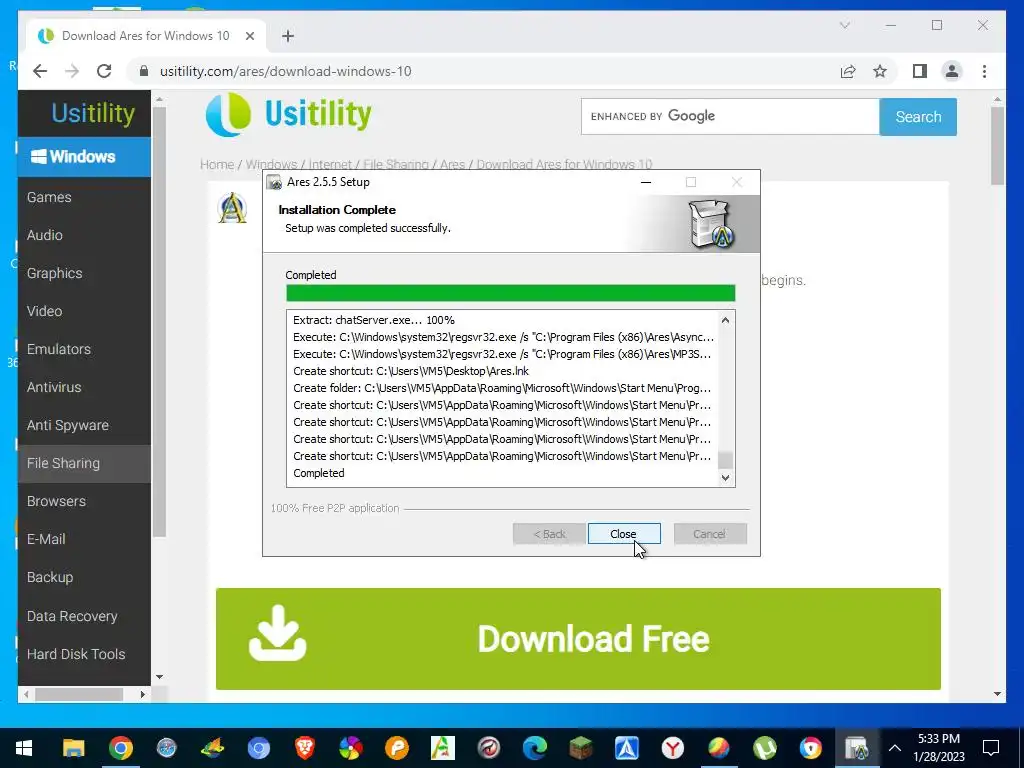
Task: Click the address bar URL
Action: click(x=285, y=71)
